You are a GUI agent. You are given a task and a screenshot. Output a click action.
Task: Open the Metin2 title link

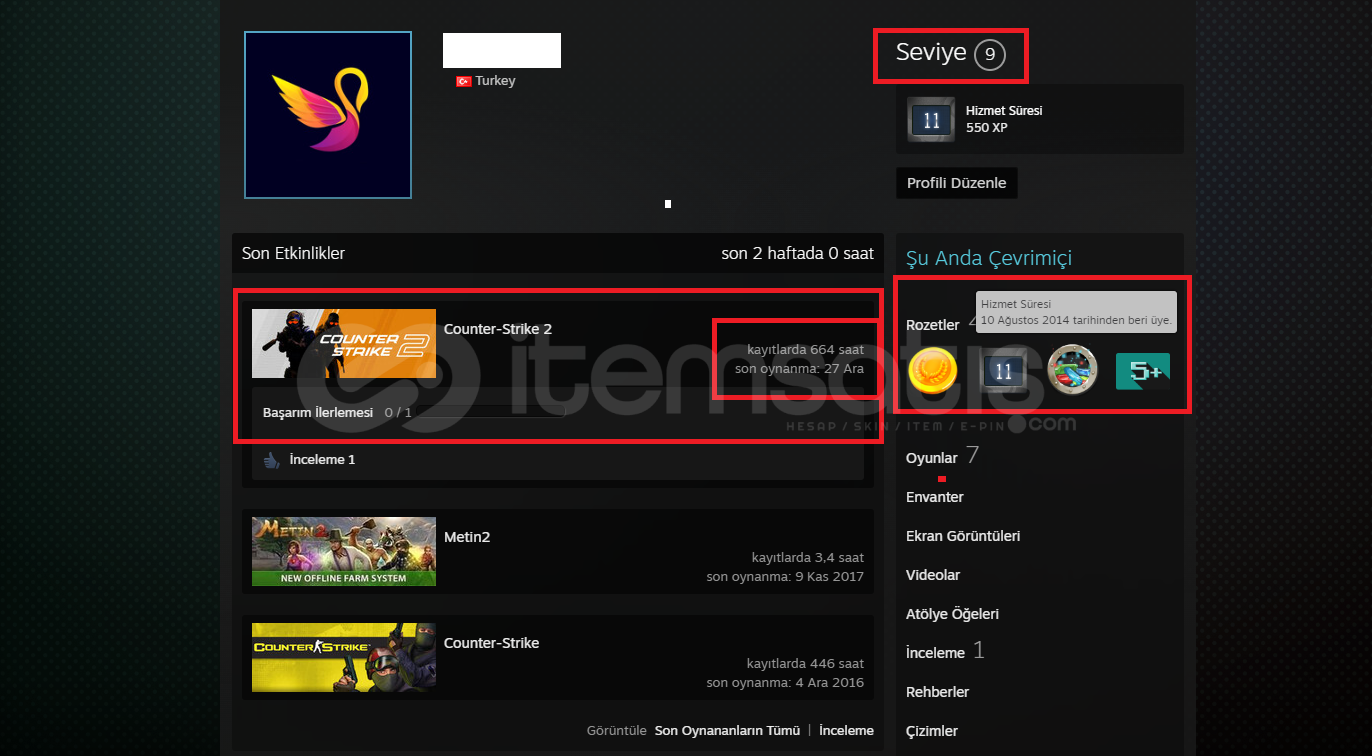(x=467, y=537)
